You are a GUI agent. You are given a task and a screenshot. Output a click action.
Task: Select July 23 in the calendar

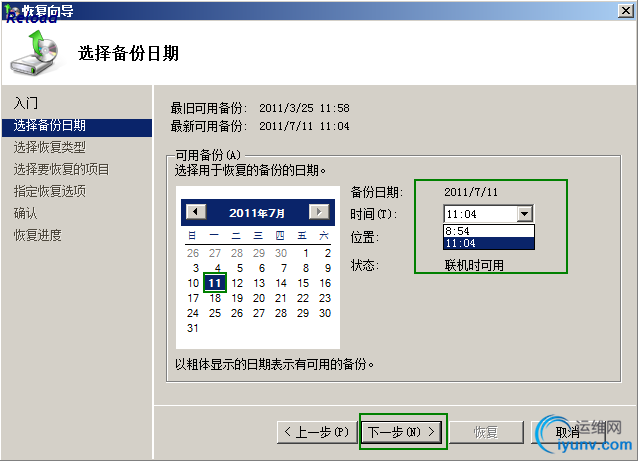coord(325,298)
